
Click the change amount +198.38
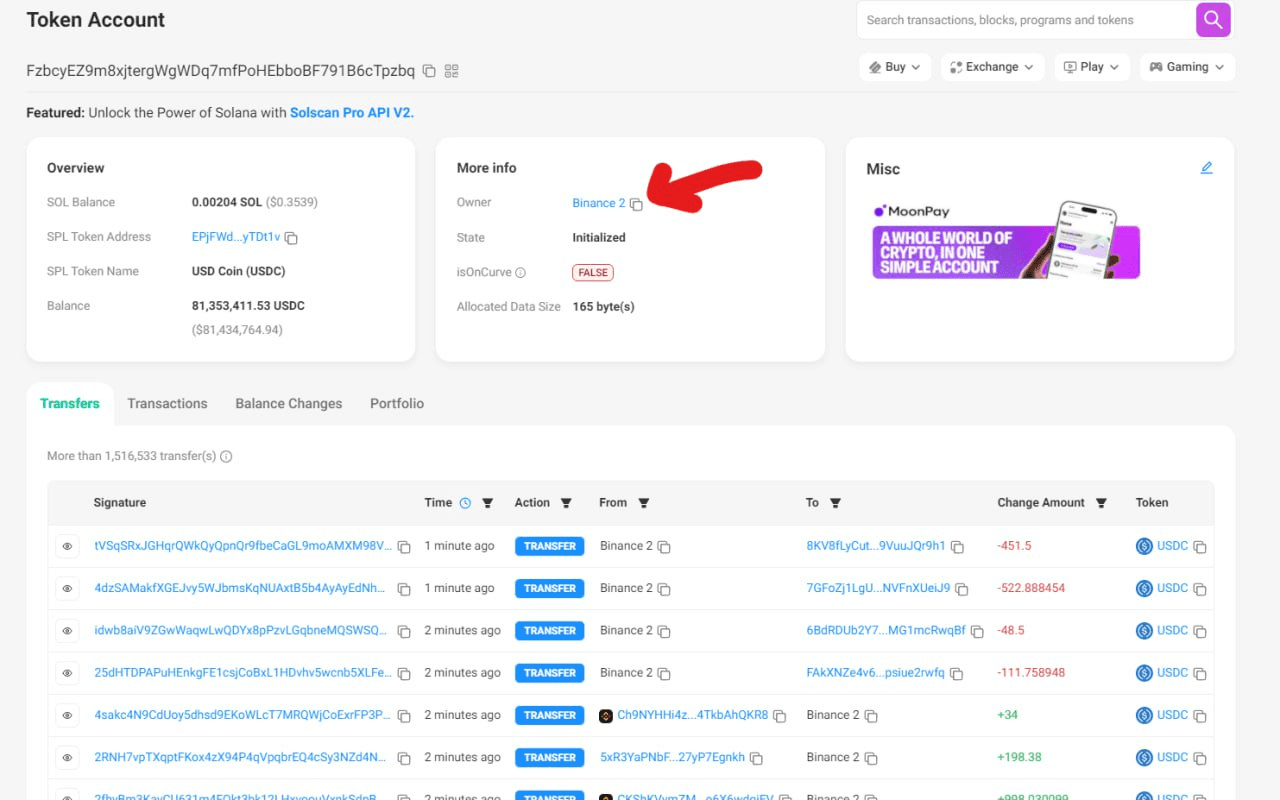click(x=1017, y=757)
